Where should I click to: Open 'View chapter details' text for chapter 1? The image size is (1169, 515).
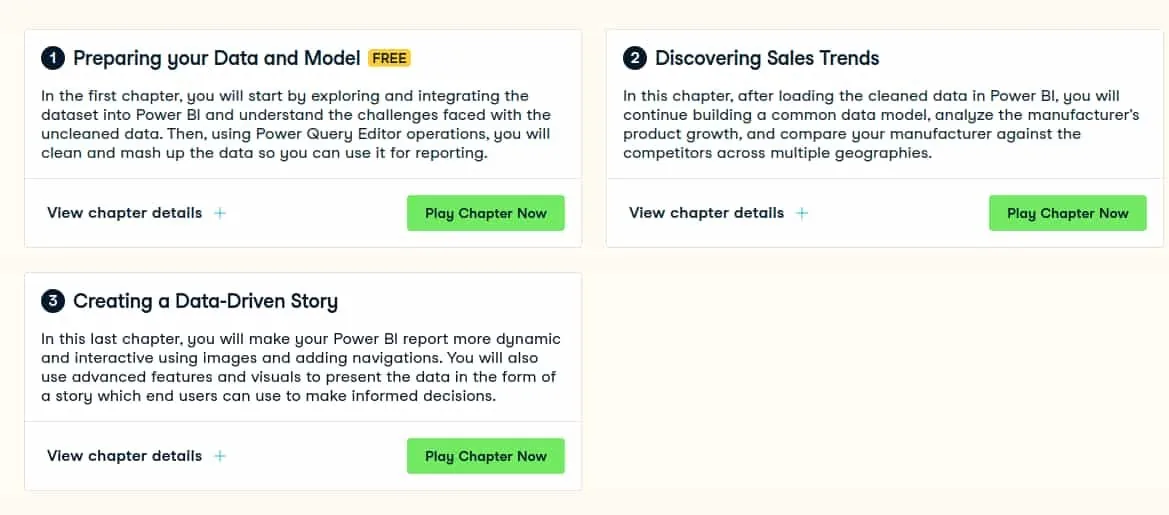pyautogui.click(x=125, y=213)
